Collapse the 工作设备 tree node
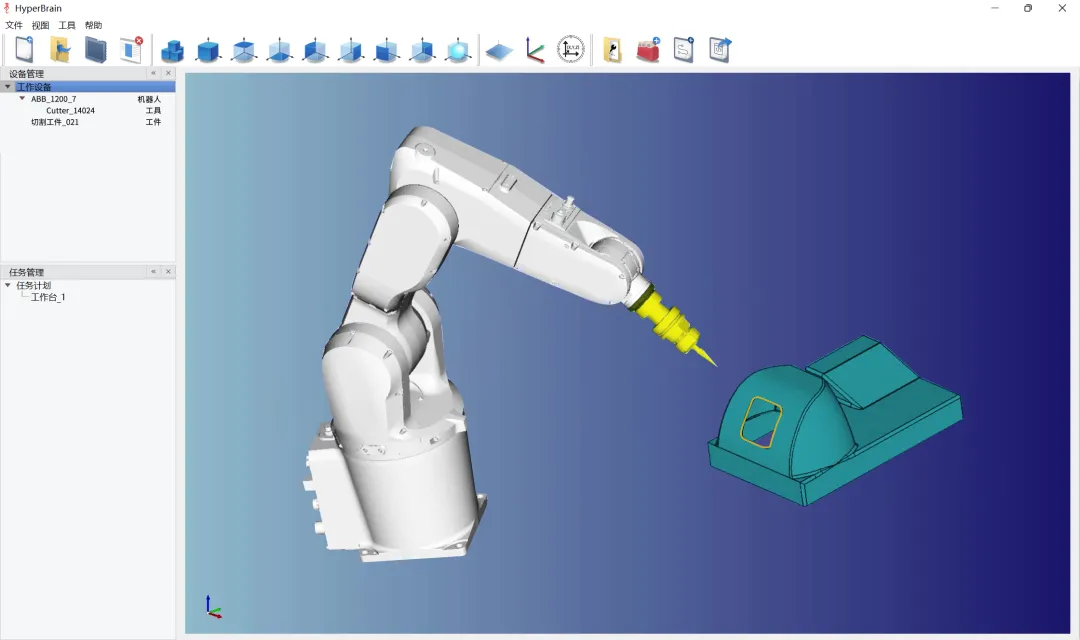The height and width of the screenshot is (640, 1080). (8, 87)
